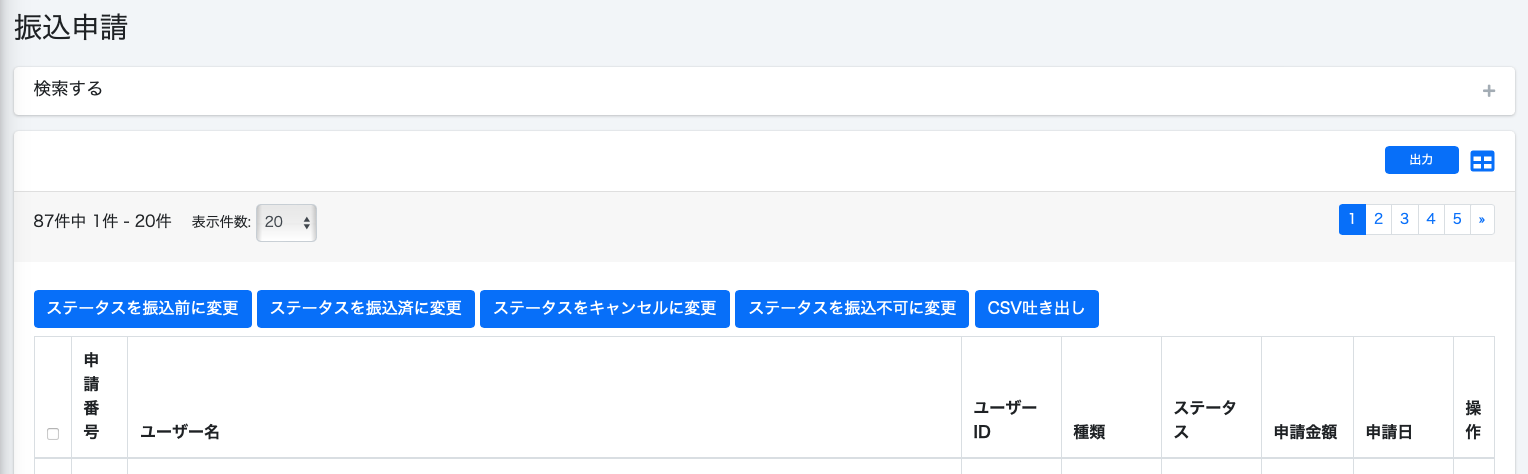
Task: Jump to page 4 in pagination
Action: 1431,219
